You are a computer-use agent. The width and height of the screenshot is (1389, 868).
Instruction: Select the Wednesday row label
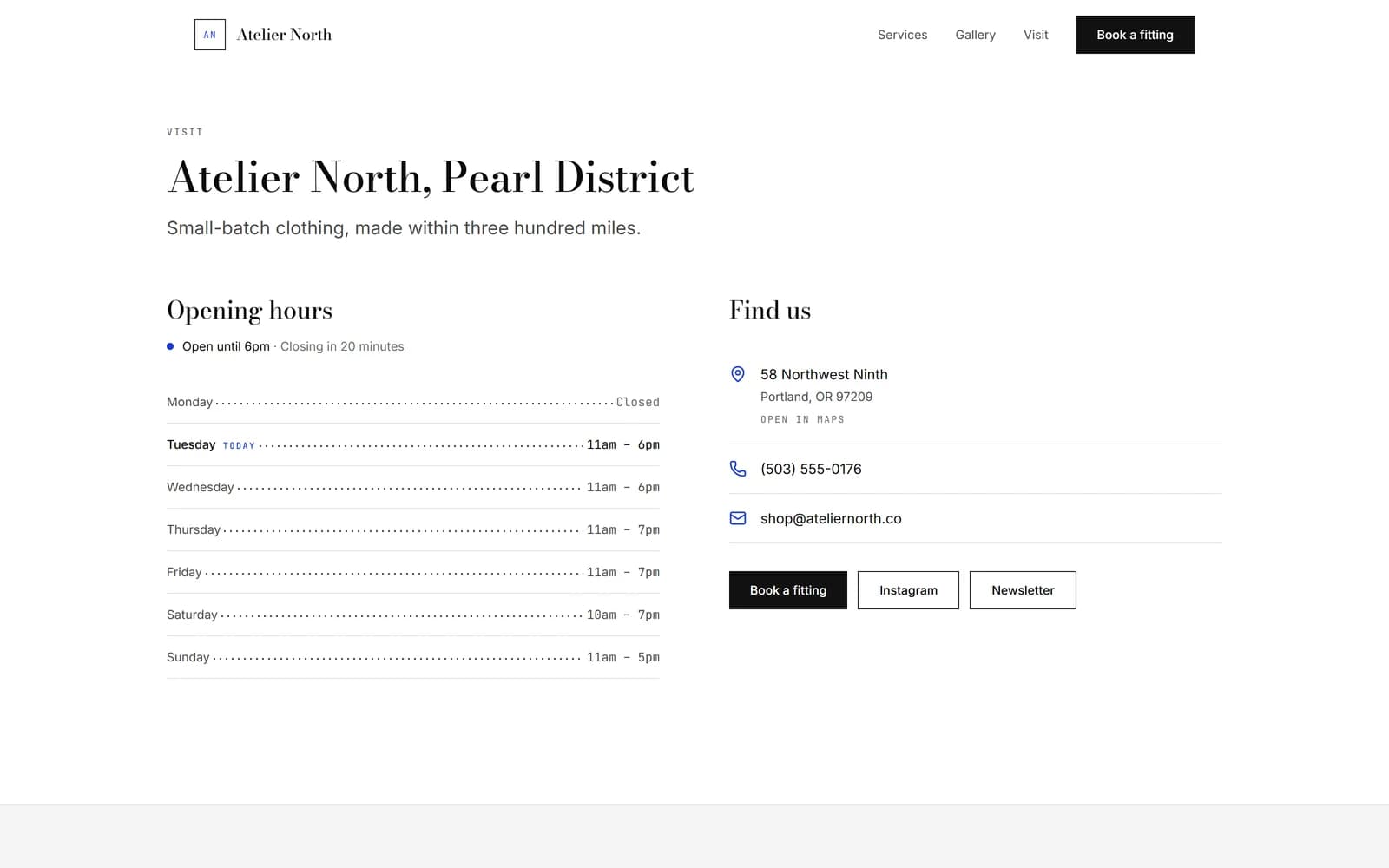tap(201, 487)
